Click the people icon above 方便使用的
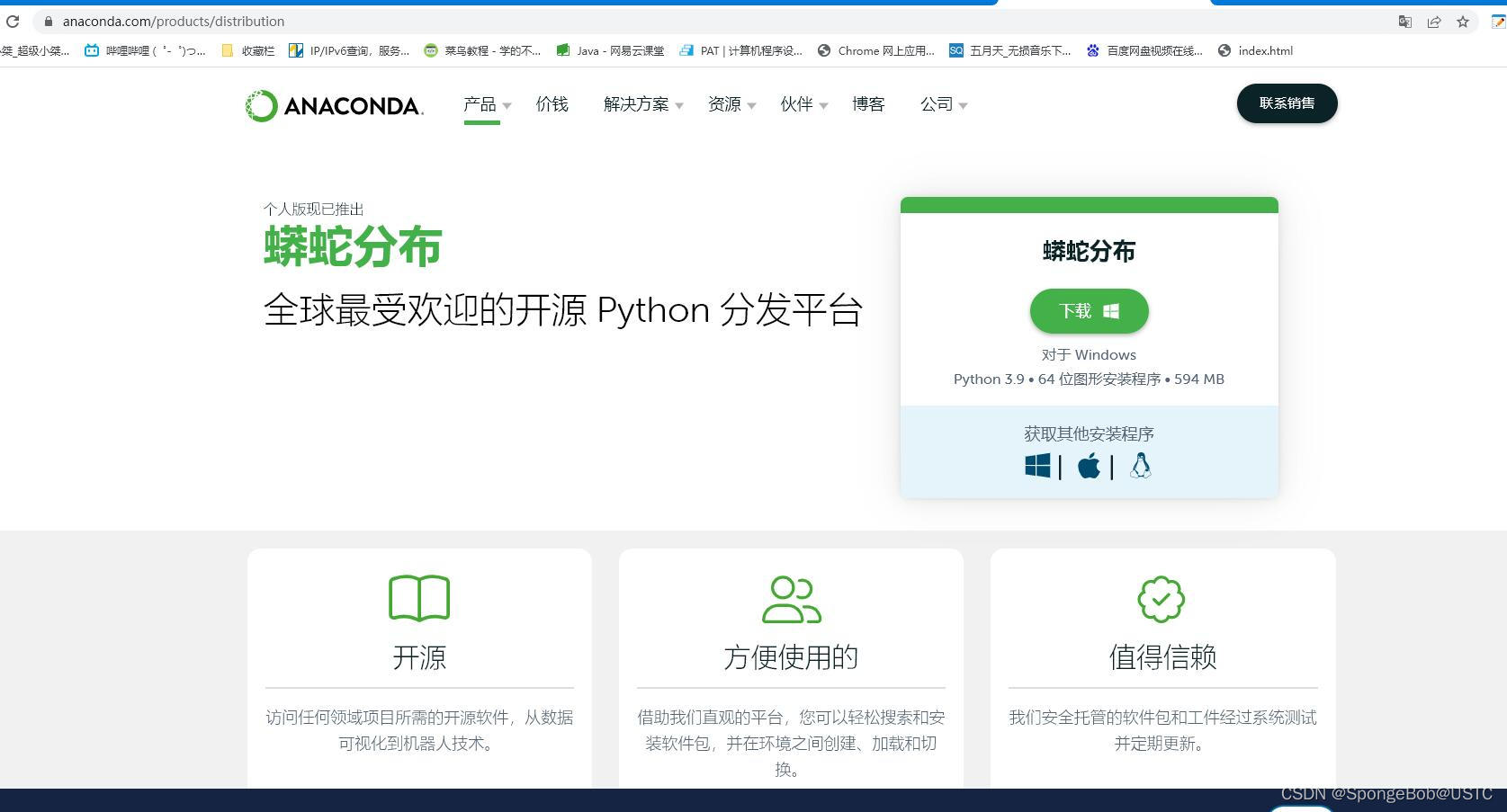This screenshot has height=812, width=1507. (x=791, y=597)
